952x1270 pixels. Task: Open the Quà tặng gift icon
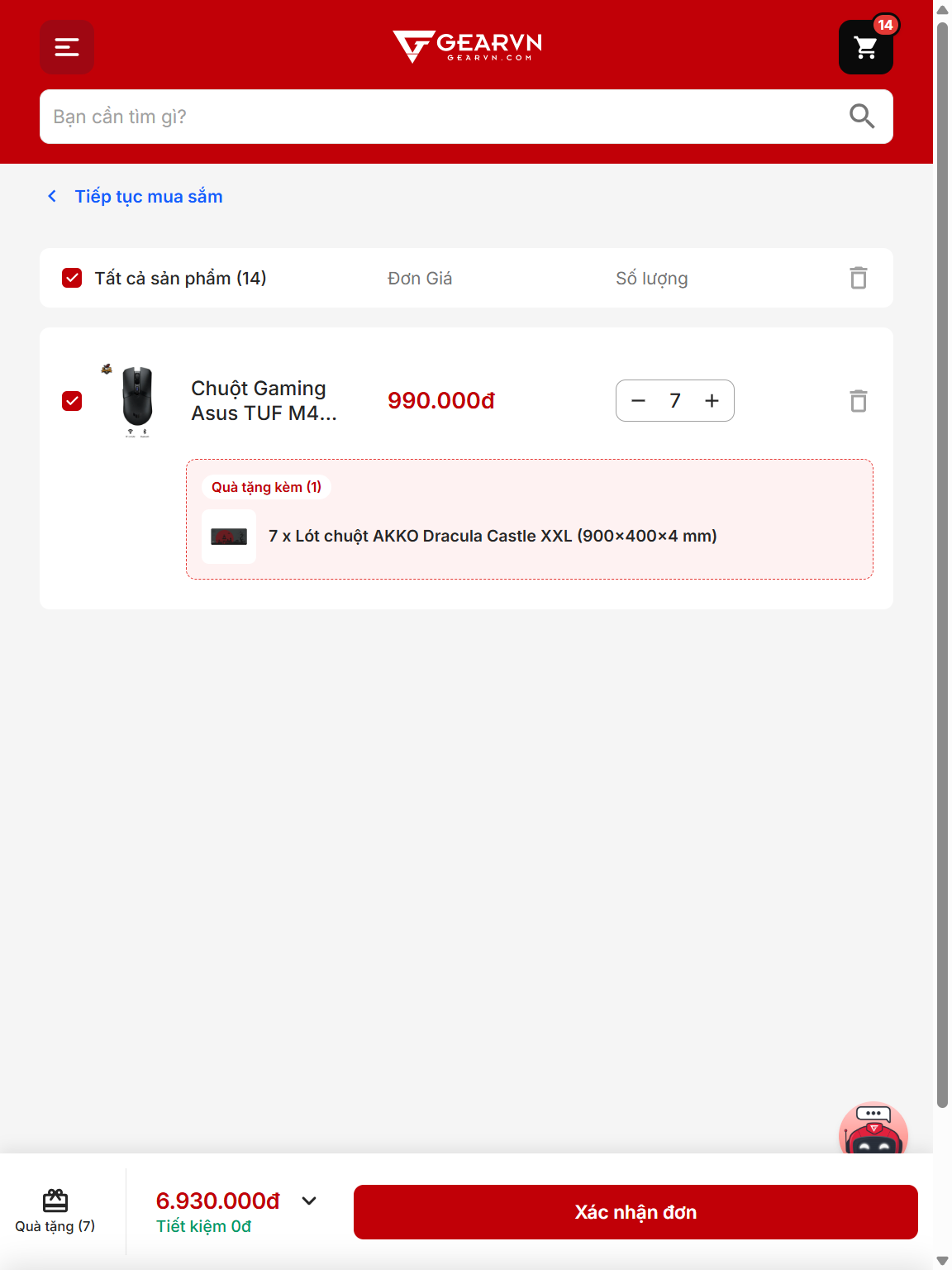tap(55, 1211)
